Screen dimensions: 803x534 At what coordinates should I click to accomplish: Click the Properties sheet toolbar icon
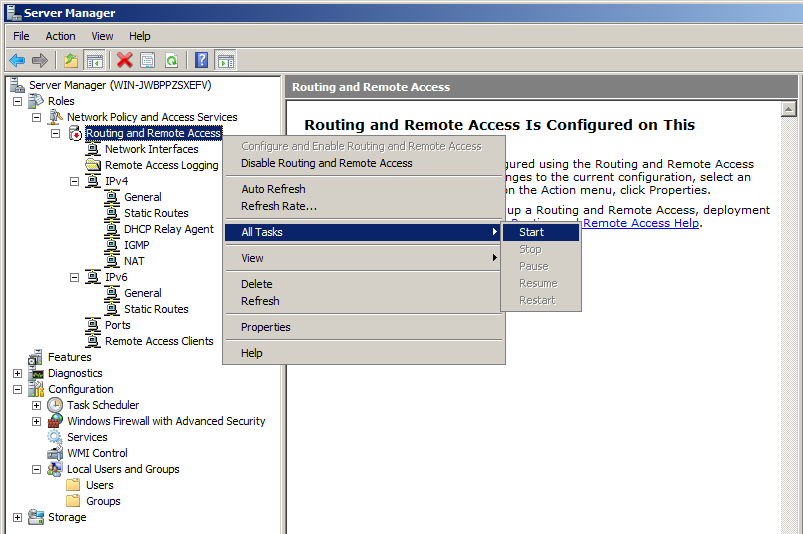pyautogui.click(x=147, y=60)
